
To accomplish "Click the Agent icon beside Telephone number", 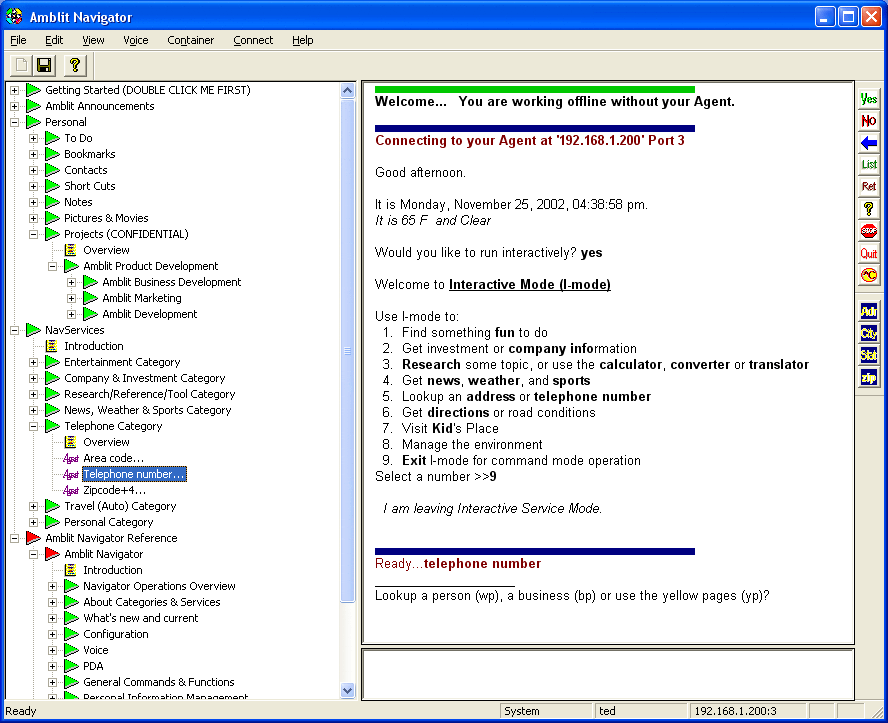I will pos(71,474).
